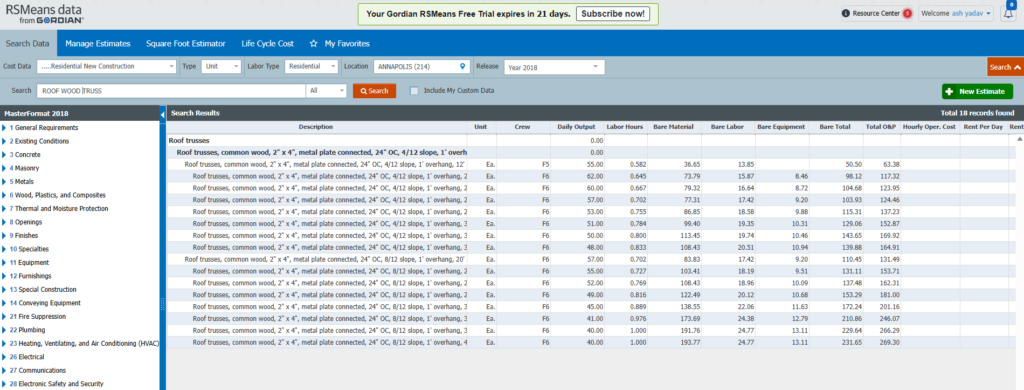Select 11 Equipment in tree

29,263
